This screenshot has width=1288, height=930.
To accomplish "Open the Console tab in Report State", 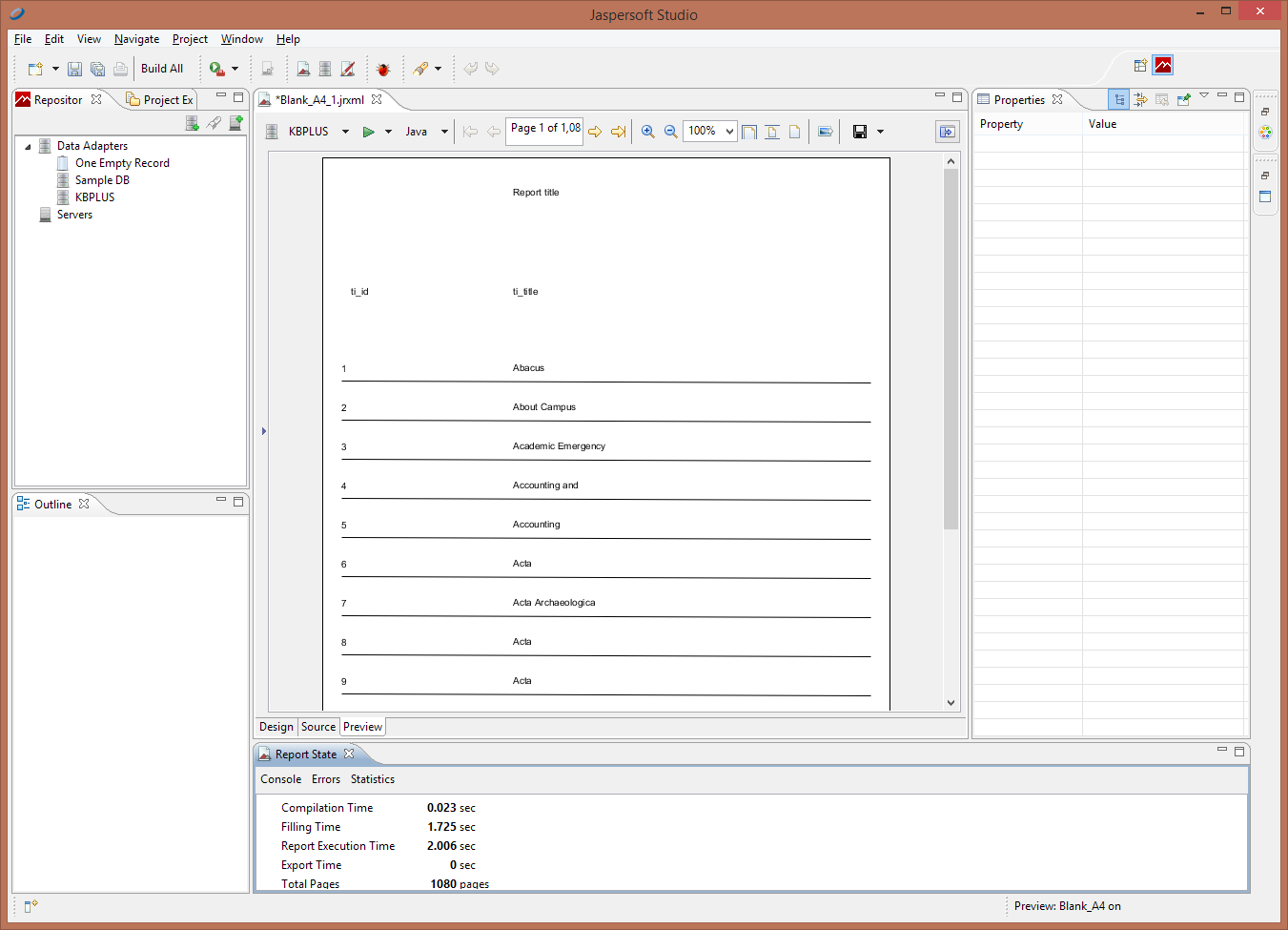I will (x=281, y=779).
